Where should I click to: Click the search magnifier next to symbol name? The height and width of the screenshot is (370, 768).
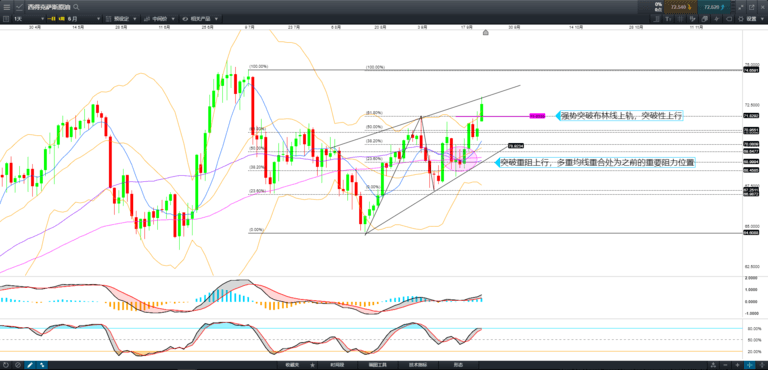click(76, 7)
